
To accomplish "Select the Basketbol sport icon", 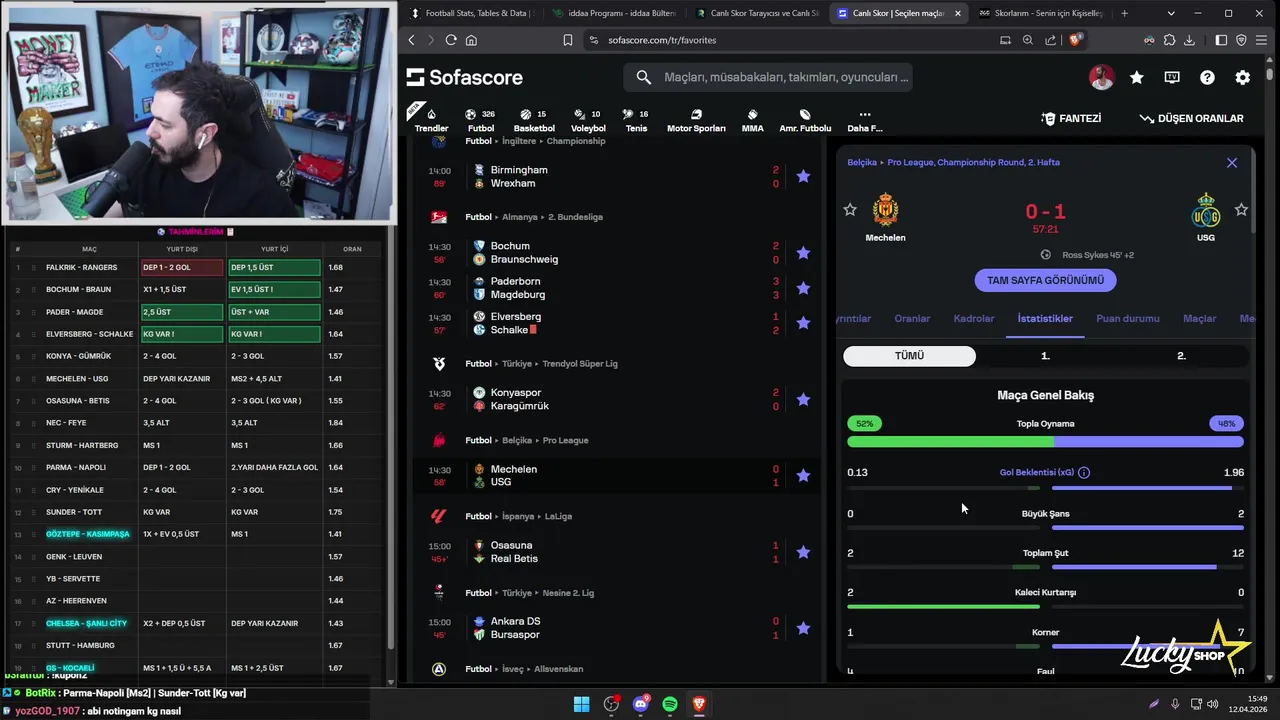I will tap(534, 120).
